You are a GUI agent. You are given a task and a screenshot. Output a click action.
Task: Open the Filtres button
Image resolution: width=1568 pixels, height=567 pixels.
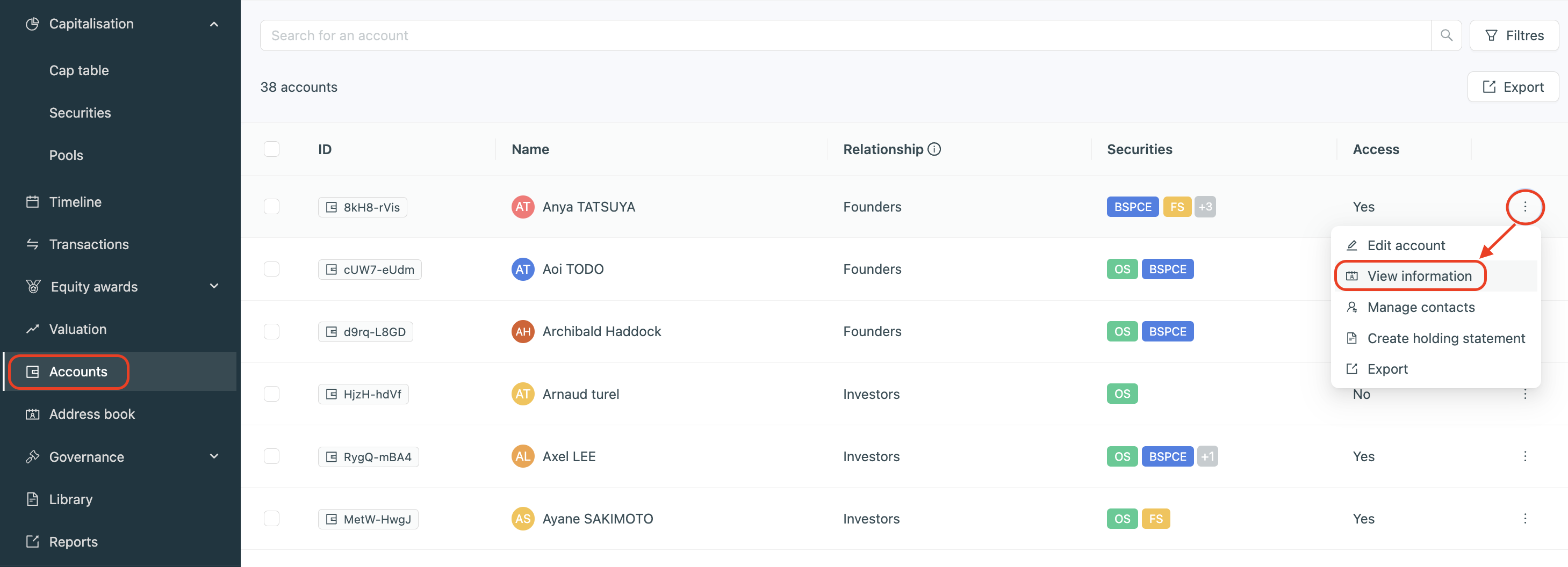click(1514, 35)
